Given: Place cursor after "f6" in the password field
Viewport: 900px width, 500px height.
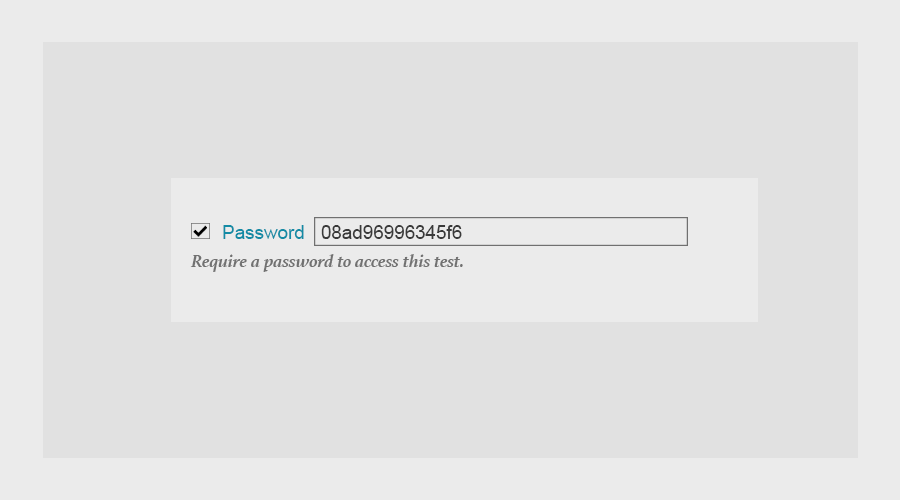Looking at the screenshot, I should 463,232.
